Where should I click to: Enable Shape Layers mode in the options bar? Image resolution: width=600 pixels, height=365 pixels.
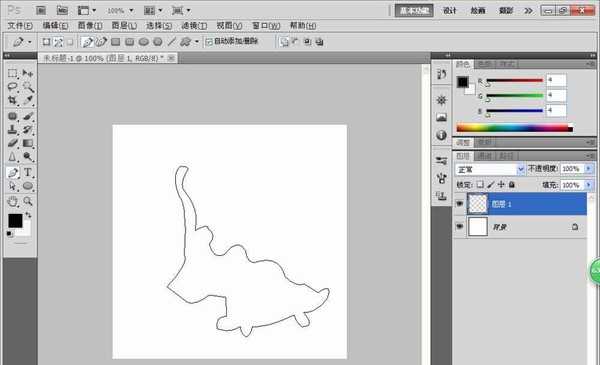point(46,42)
